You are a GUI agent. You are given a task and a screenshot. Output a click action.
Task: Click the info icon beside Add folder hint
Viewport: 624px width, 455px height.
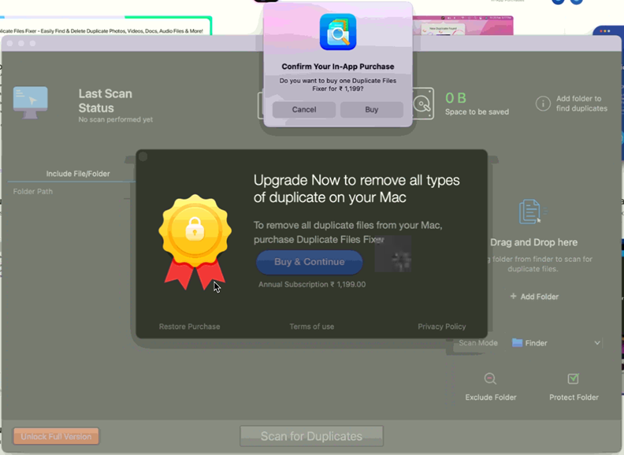tap(543, 103)
